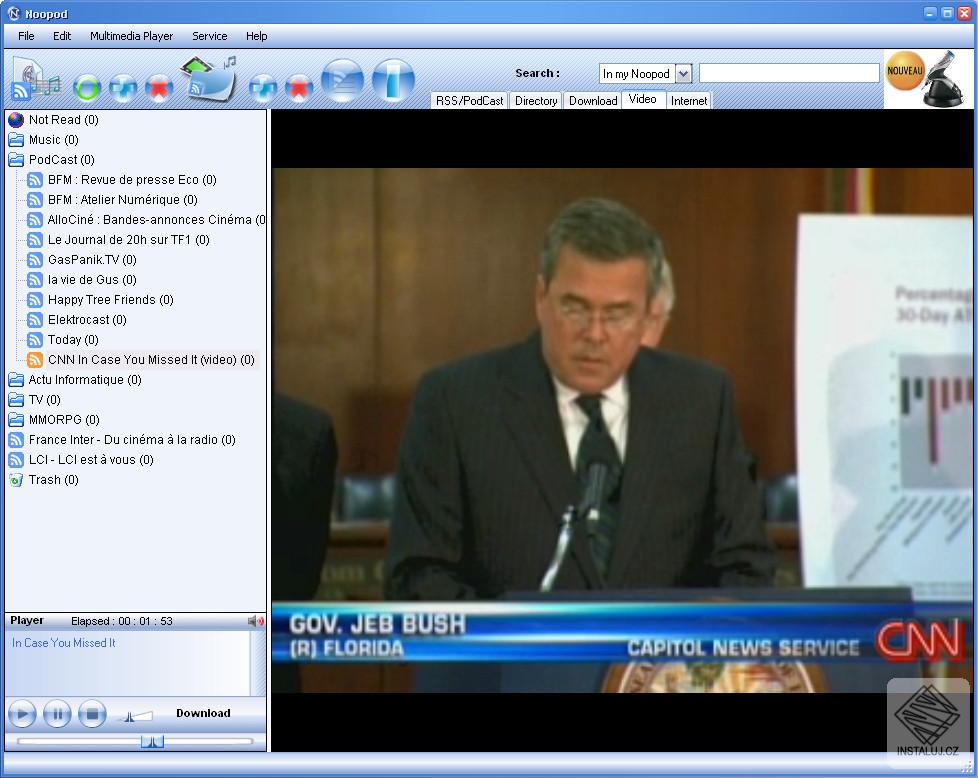Open the 'In Case You Missed It' link

(64, 643)
